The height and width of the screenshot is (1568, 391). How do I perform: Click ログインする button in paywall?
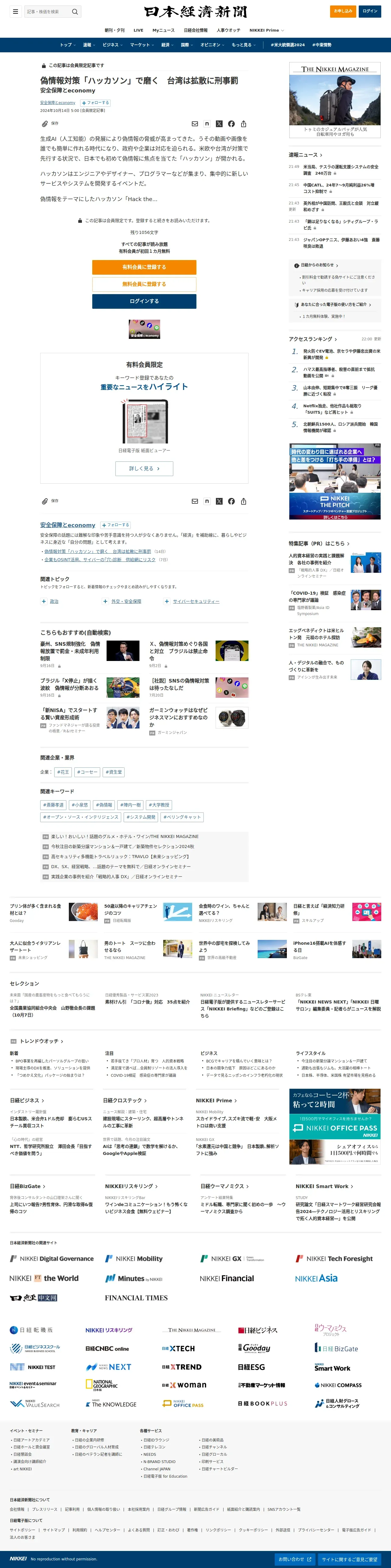tap(144, 301)
